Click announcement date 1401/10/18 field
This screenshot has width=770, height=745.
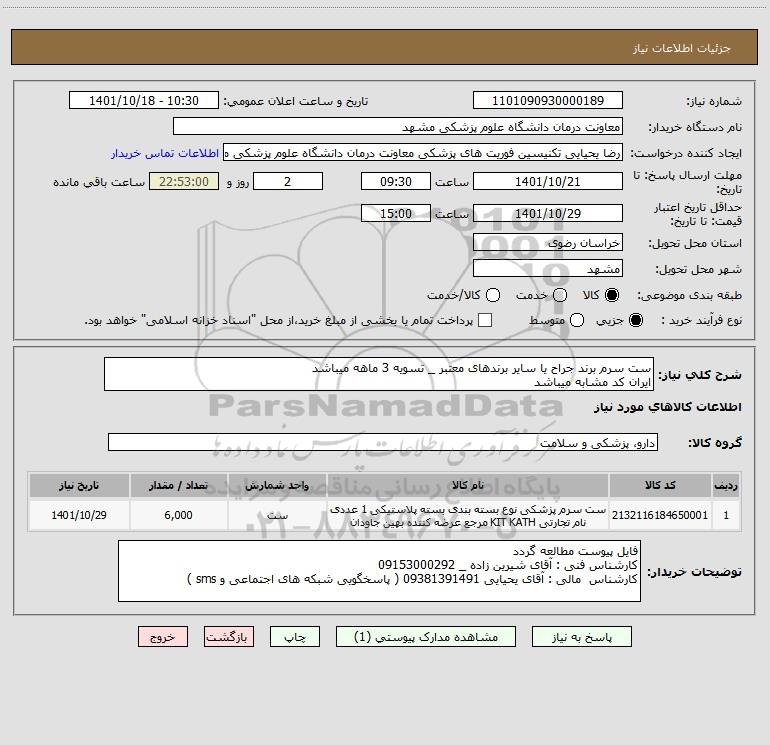[144, 100]
